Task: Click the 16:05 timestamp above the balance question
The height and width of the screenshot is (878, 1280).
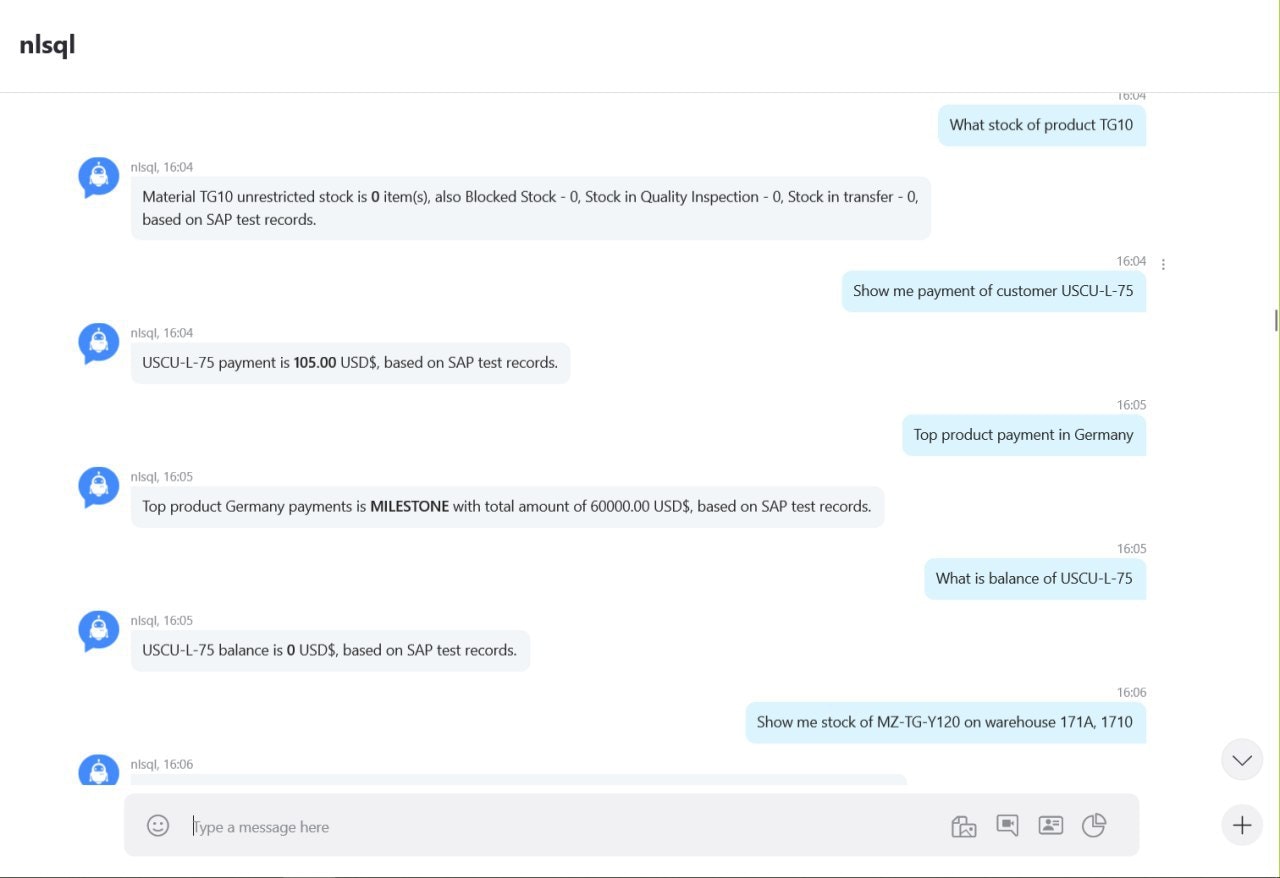Action: pyautogui.click(x=1131, y=548)
